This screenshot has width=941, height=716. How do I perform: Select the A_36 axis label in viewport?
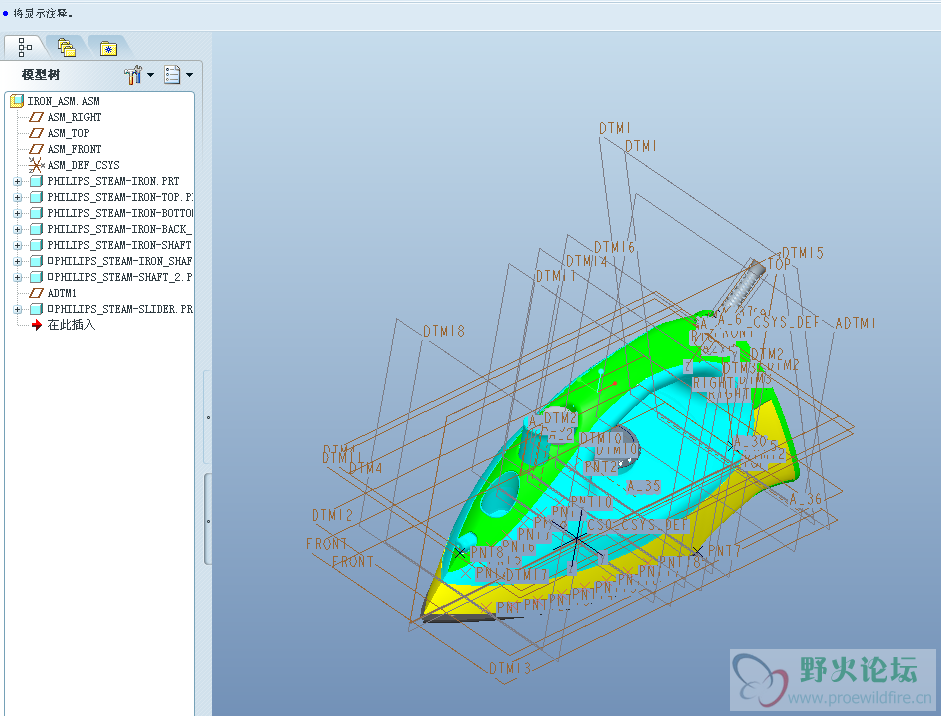(x=805, y=499)
